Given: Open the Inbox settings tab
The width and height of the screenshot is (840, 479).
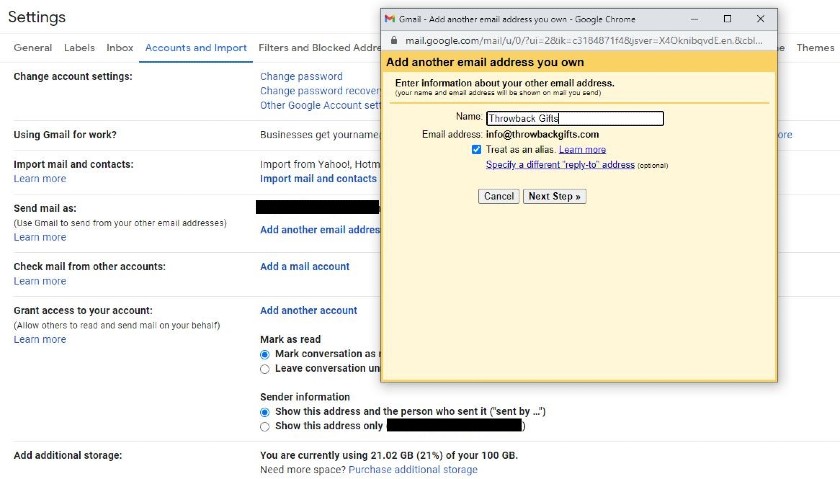Looking at the screenshot, I should pyautogui.click(x=119, y=48).
